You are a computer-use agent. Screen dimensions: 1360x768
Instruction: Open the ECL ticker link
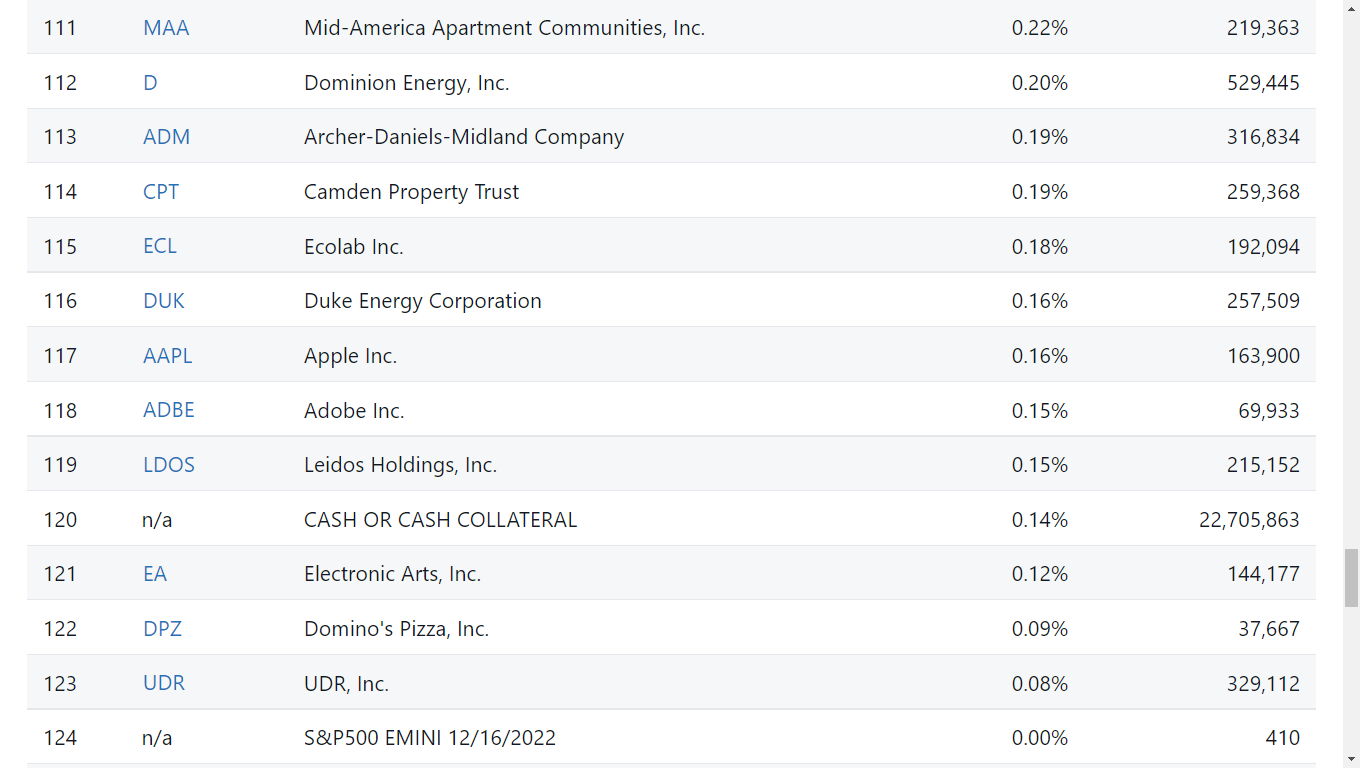(160, 246)
